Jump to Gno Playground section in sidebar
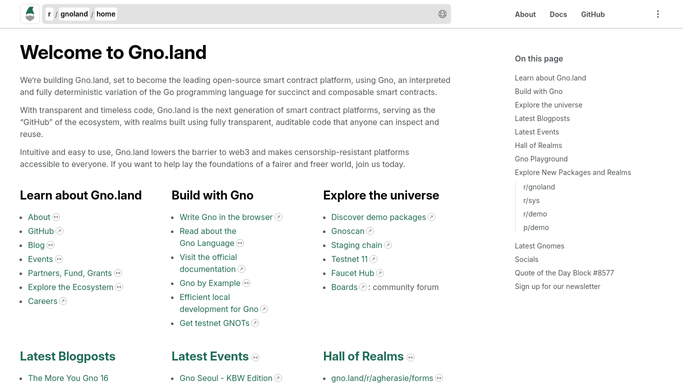The width and height of the screenshot is (683, 384). click(x=541, y=159)
